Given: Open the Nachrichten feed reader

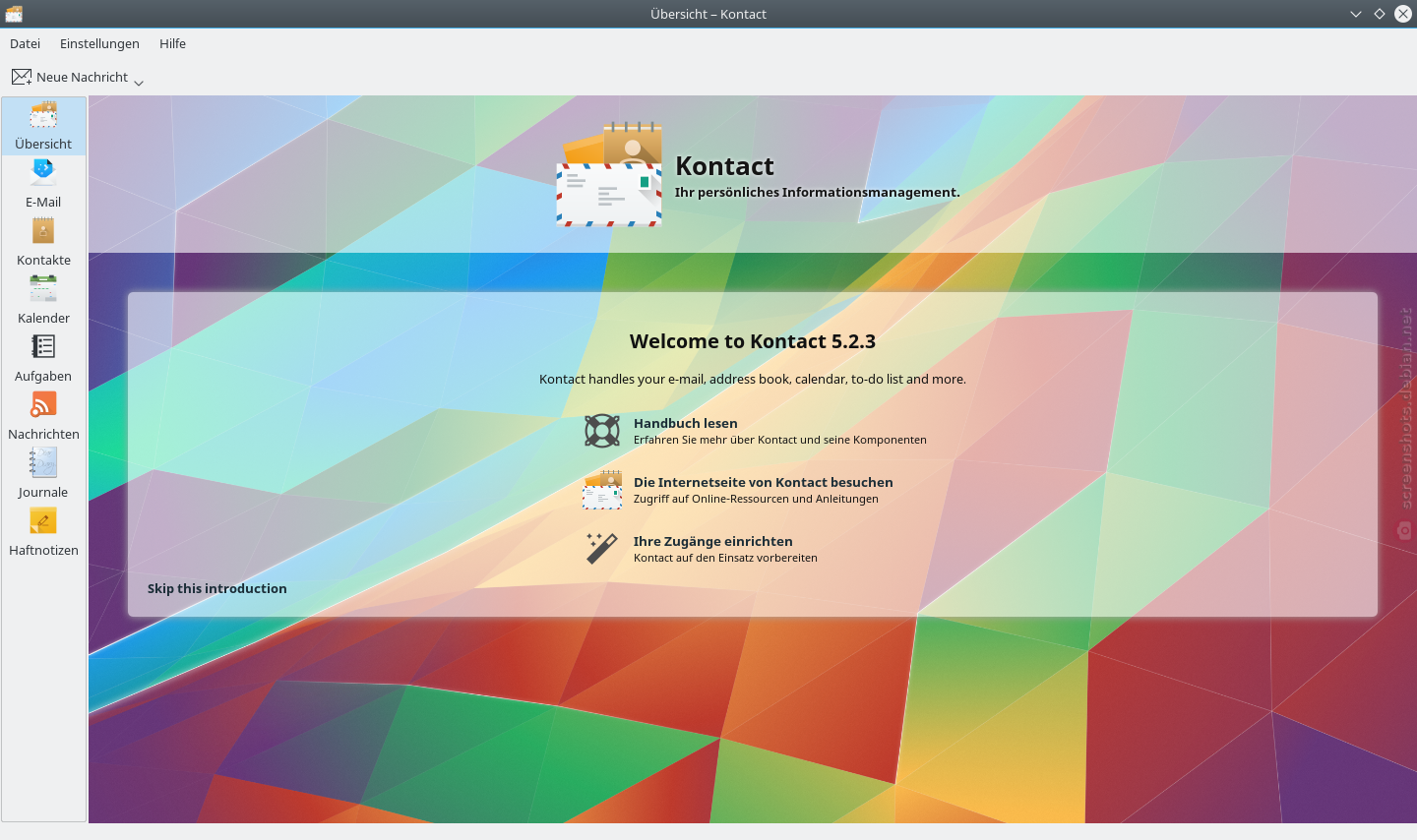Looking at the screenshot, I should (43, 416).
